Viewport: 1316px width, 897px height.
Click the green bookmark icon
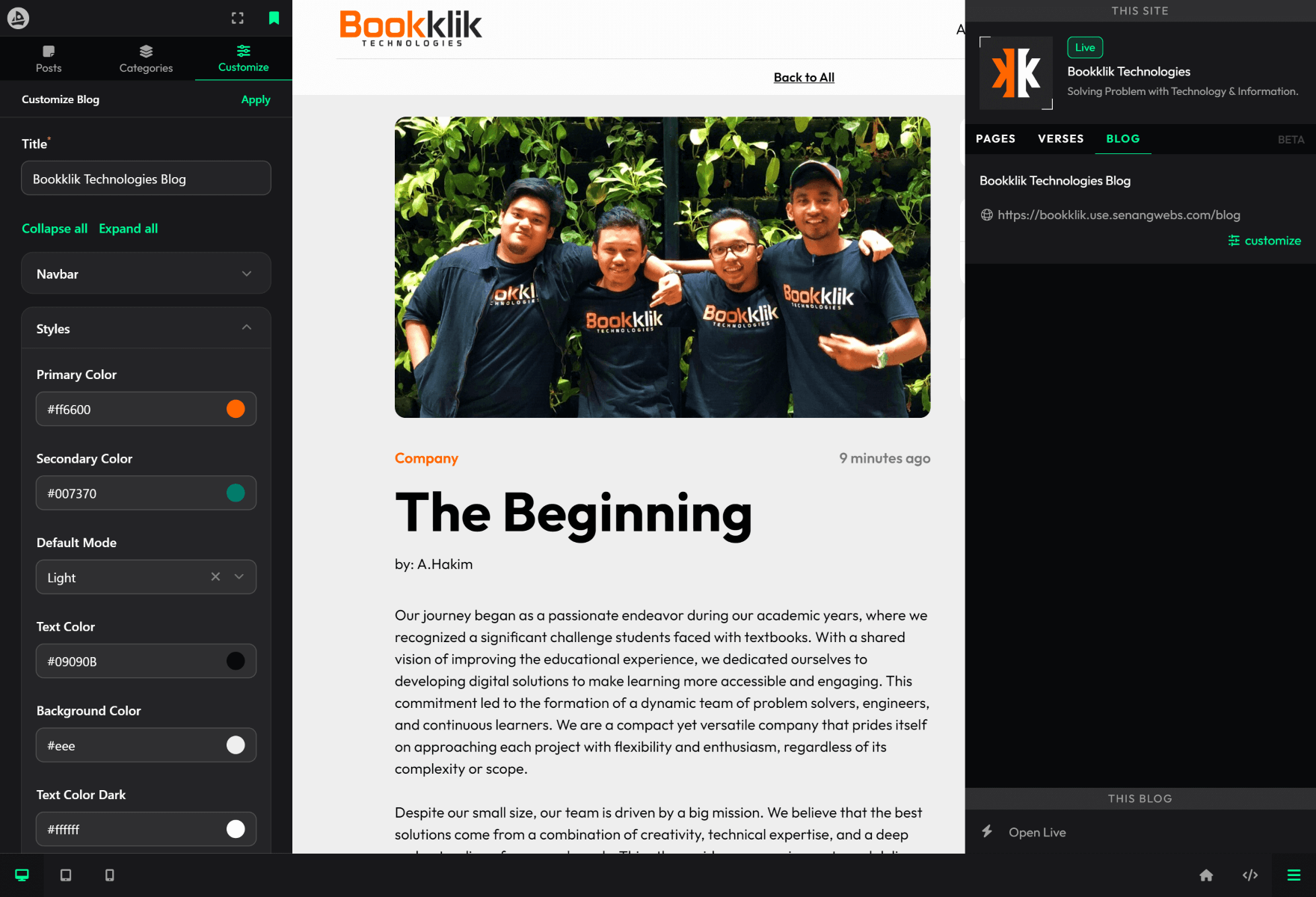274,18
